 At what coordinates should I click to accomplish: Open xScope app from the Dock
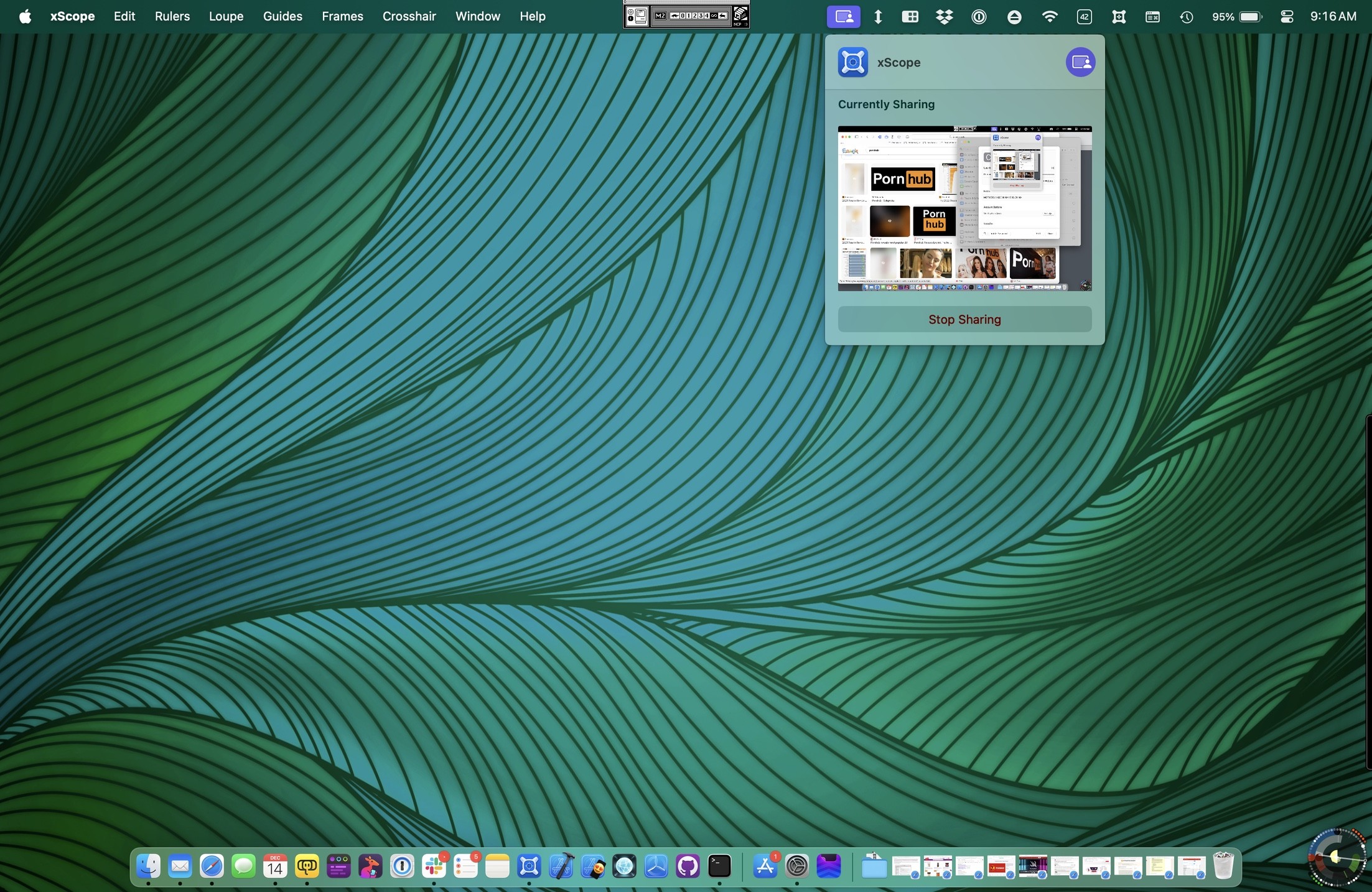coord(529,866)
